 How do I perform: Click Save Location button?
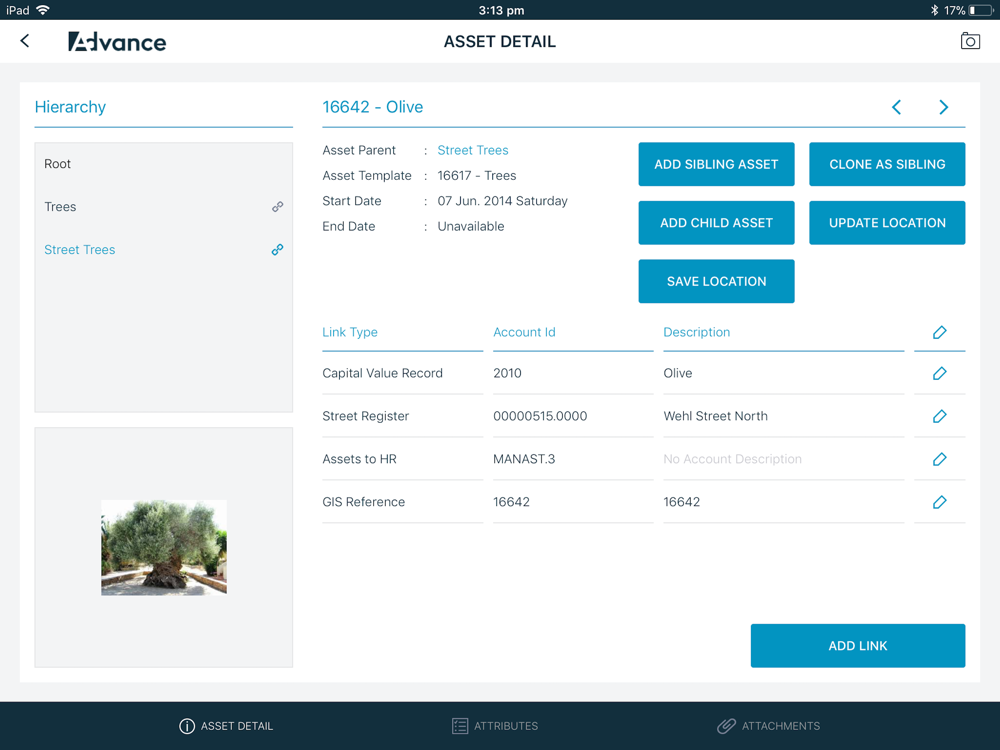[x=716, y=281]
